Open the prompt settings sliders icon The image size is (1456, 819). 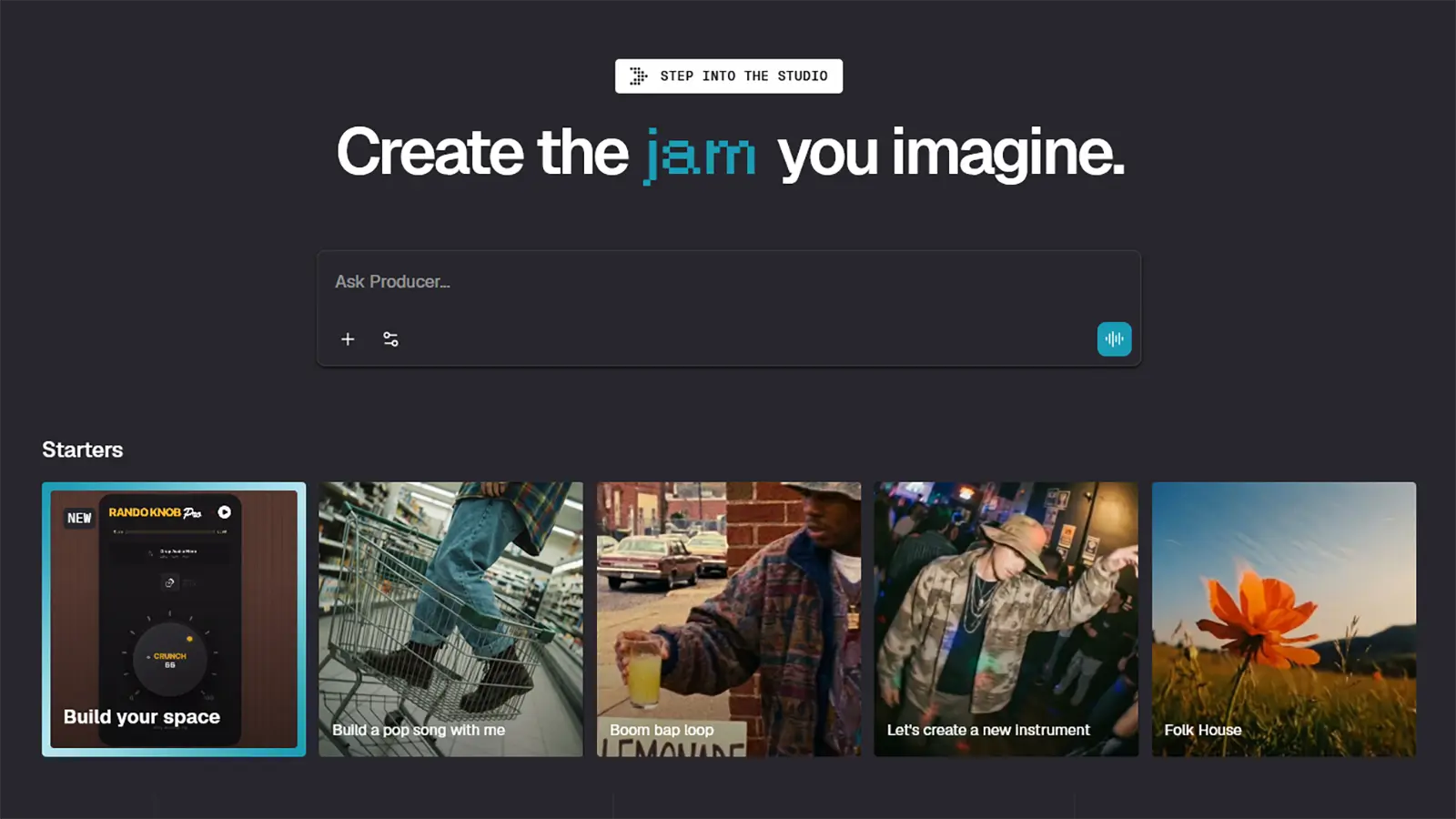[390, 339]
